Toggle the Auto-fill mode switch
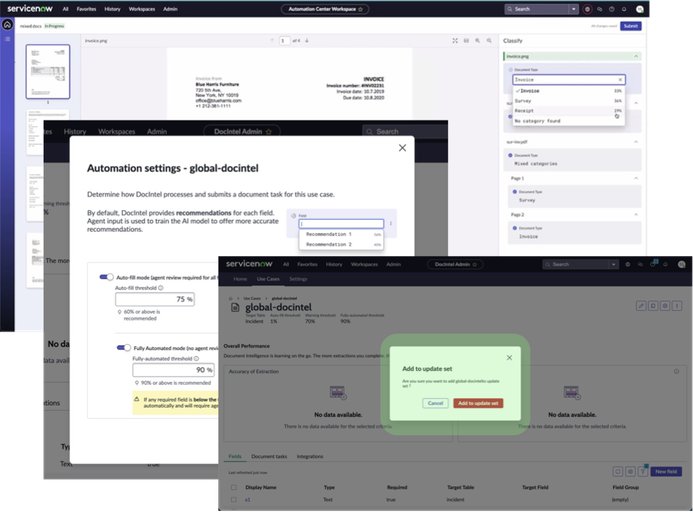Screen dimensions: 693x512 point(107,277)
